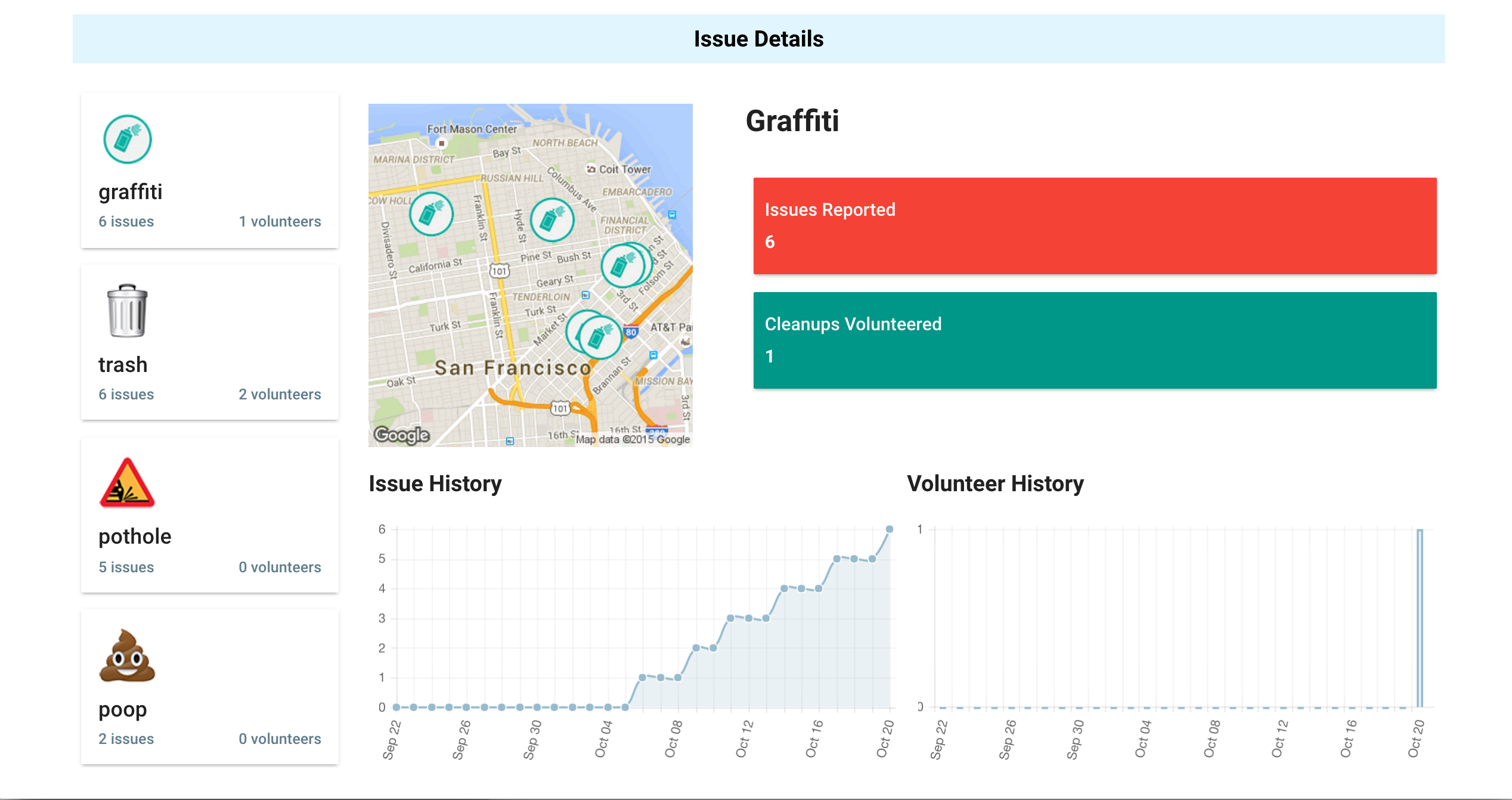Click the graffiti spray can icon in sidebar
1512x800 pixels.
click(127, 139)
